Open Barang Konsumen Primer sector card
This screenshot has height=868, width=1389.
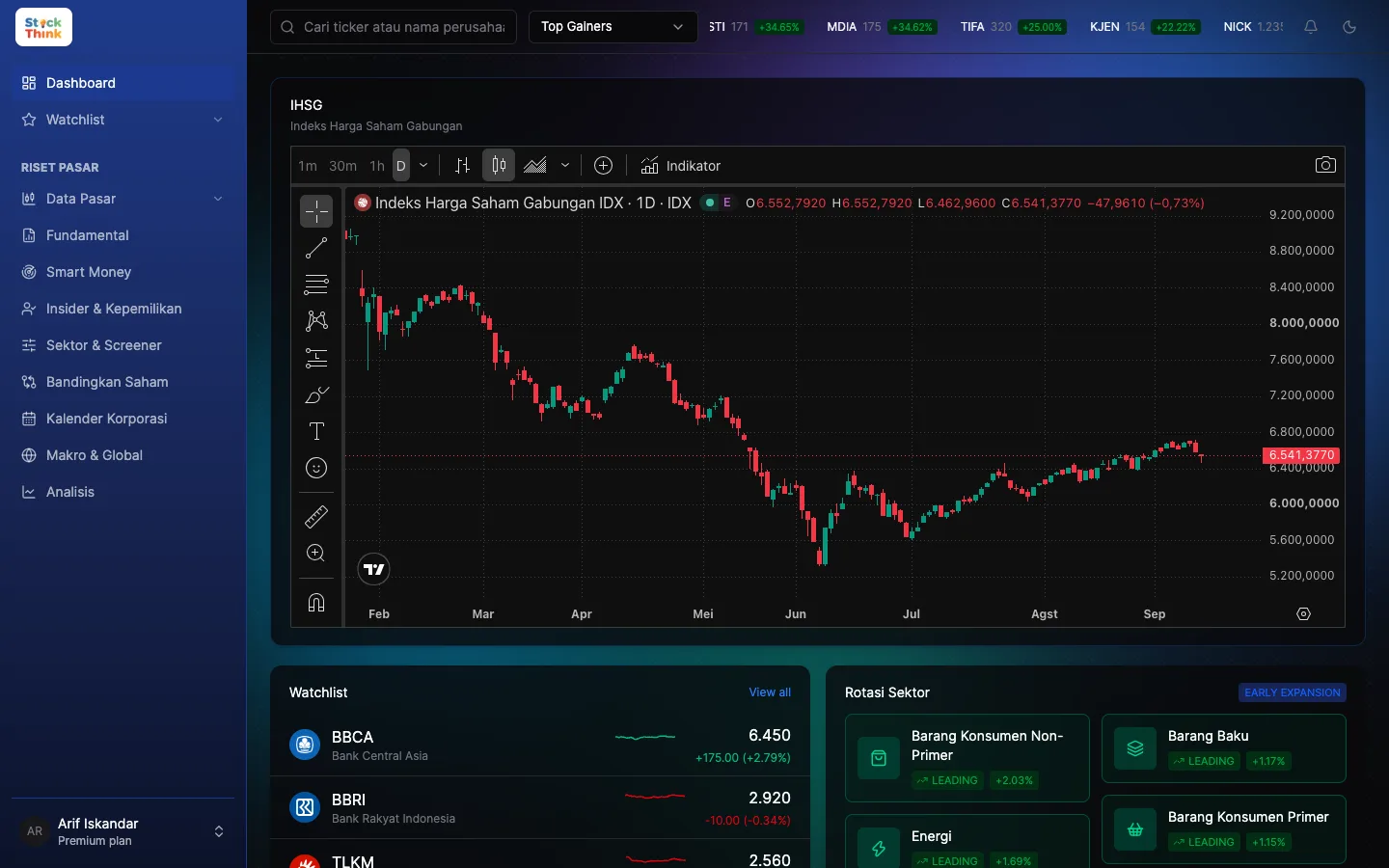(x=1224, y=829)
